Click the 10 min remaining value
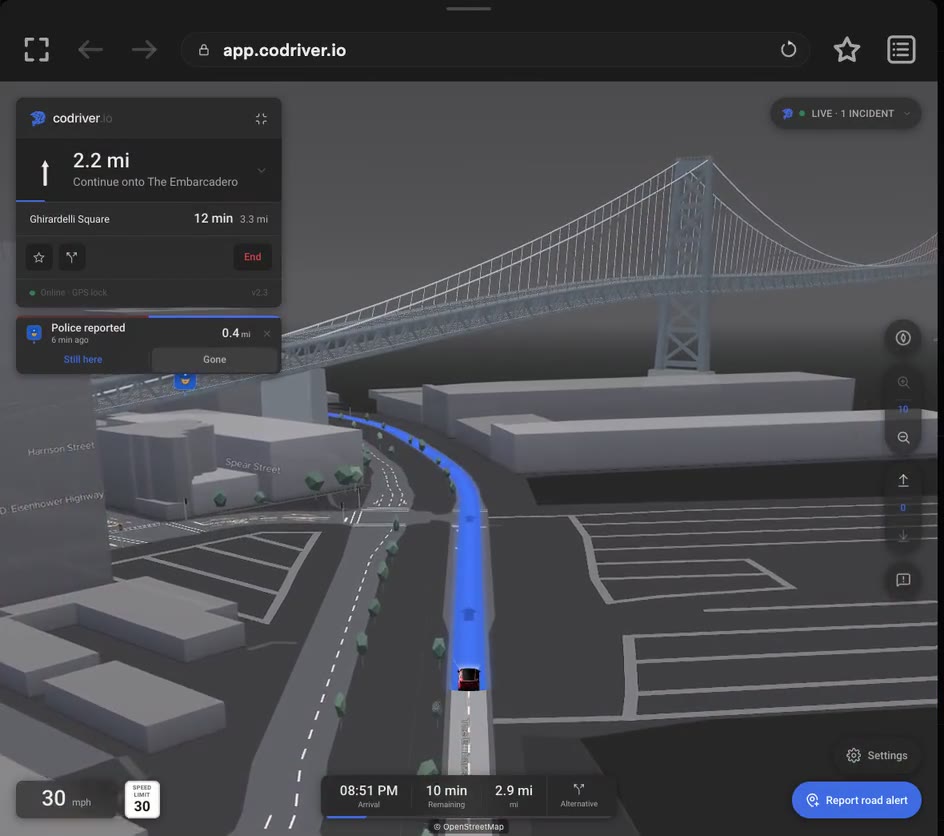 point(446,790)
